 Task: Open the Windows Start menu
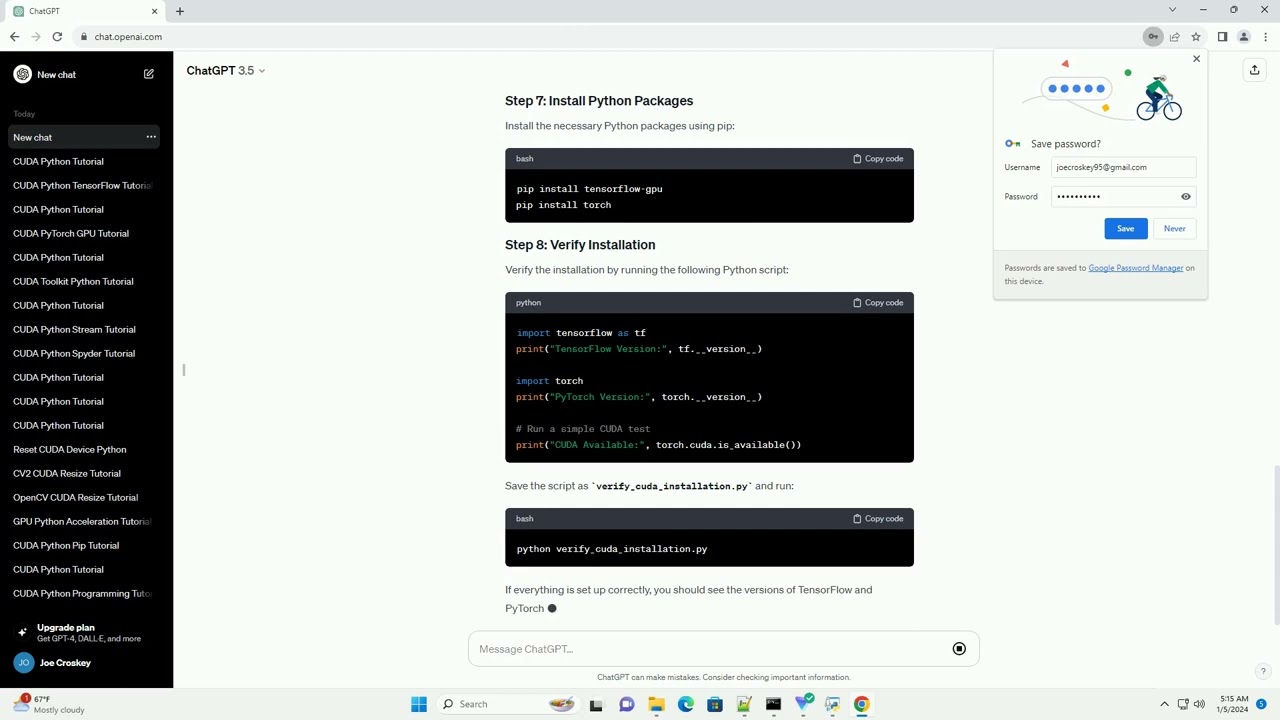pyautogui.click(x=419, y=704)
